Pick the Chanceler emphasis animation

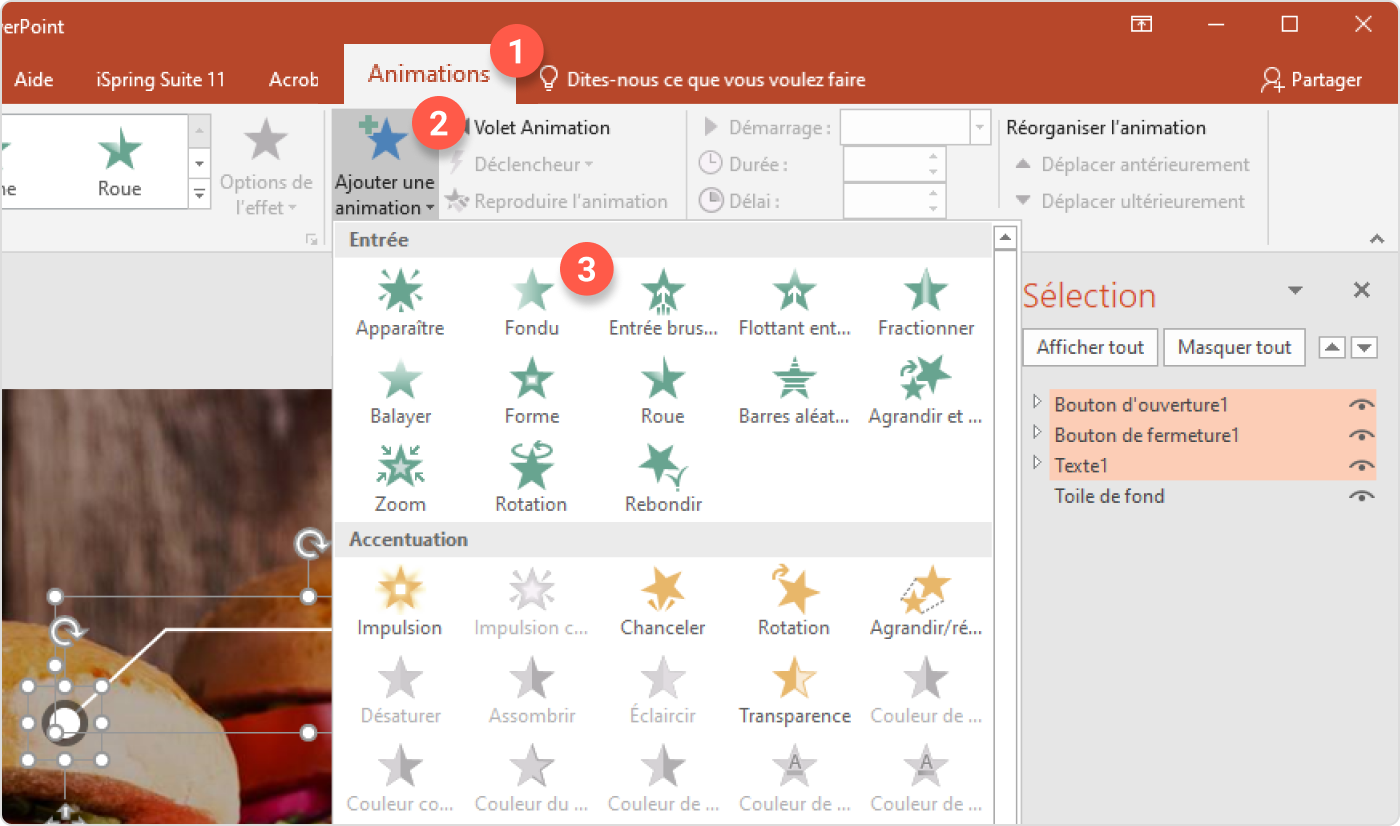click(662, 602)
